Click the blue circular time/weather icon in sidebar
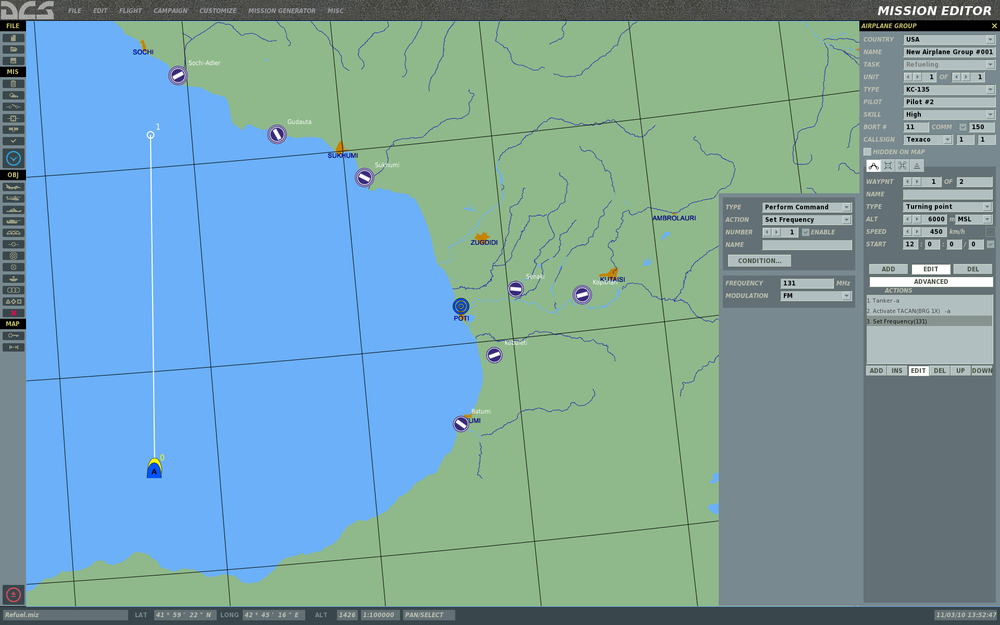This screenshot has height=625, width=1000. point(13,158)
